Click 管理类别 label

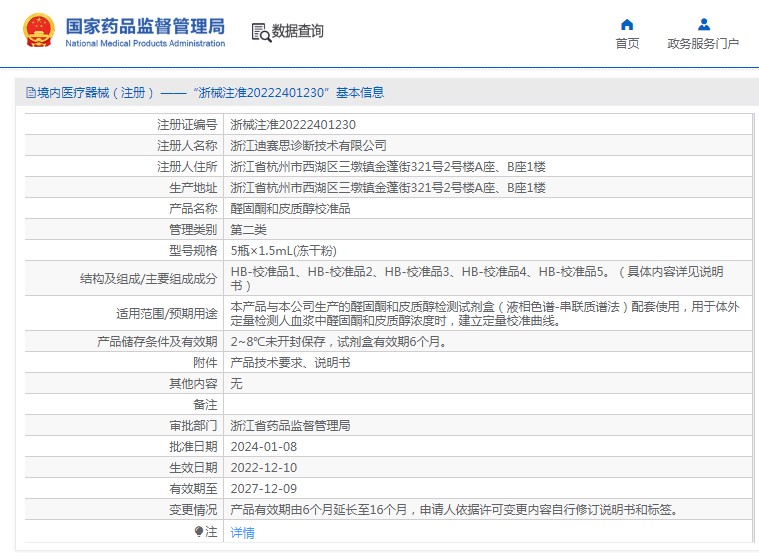193,230
